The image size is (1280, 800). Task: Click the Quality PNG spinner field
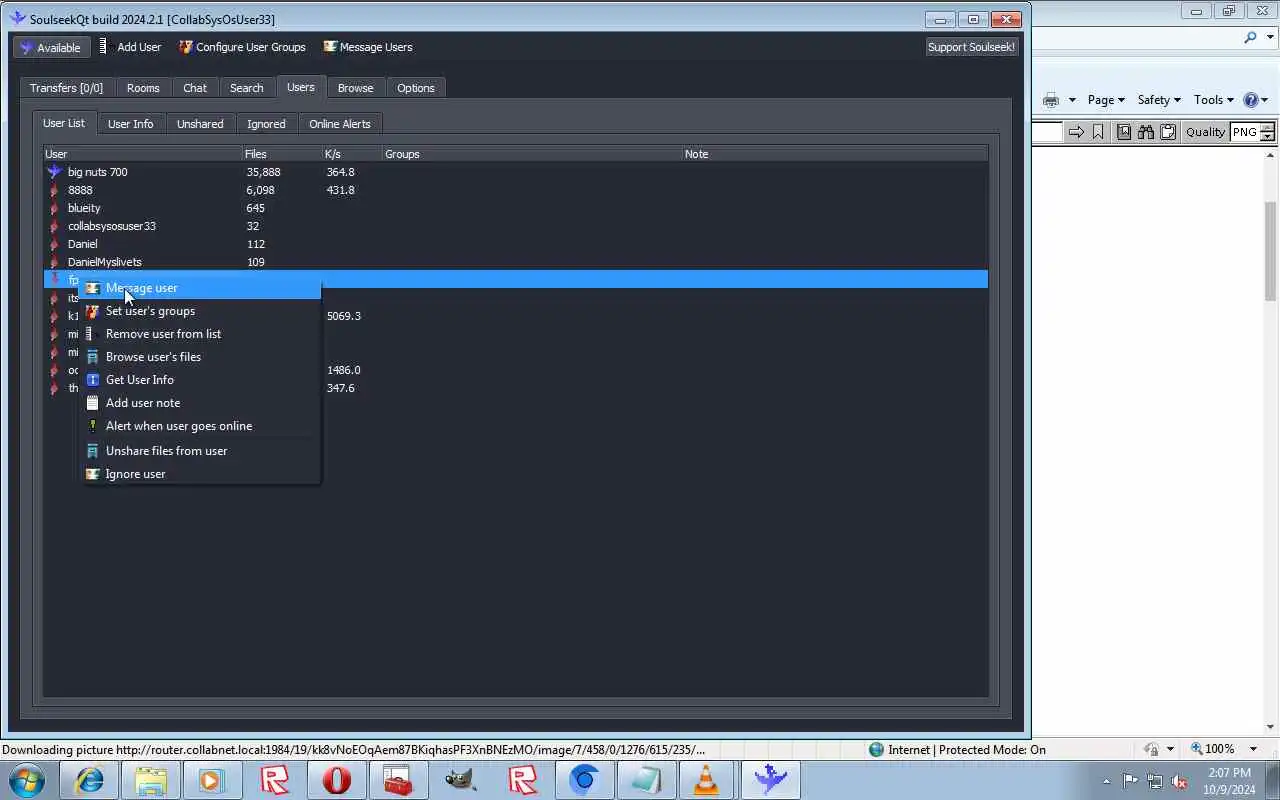coord(1252,132)
